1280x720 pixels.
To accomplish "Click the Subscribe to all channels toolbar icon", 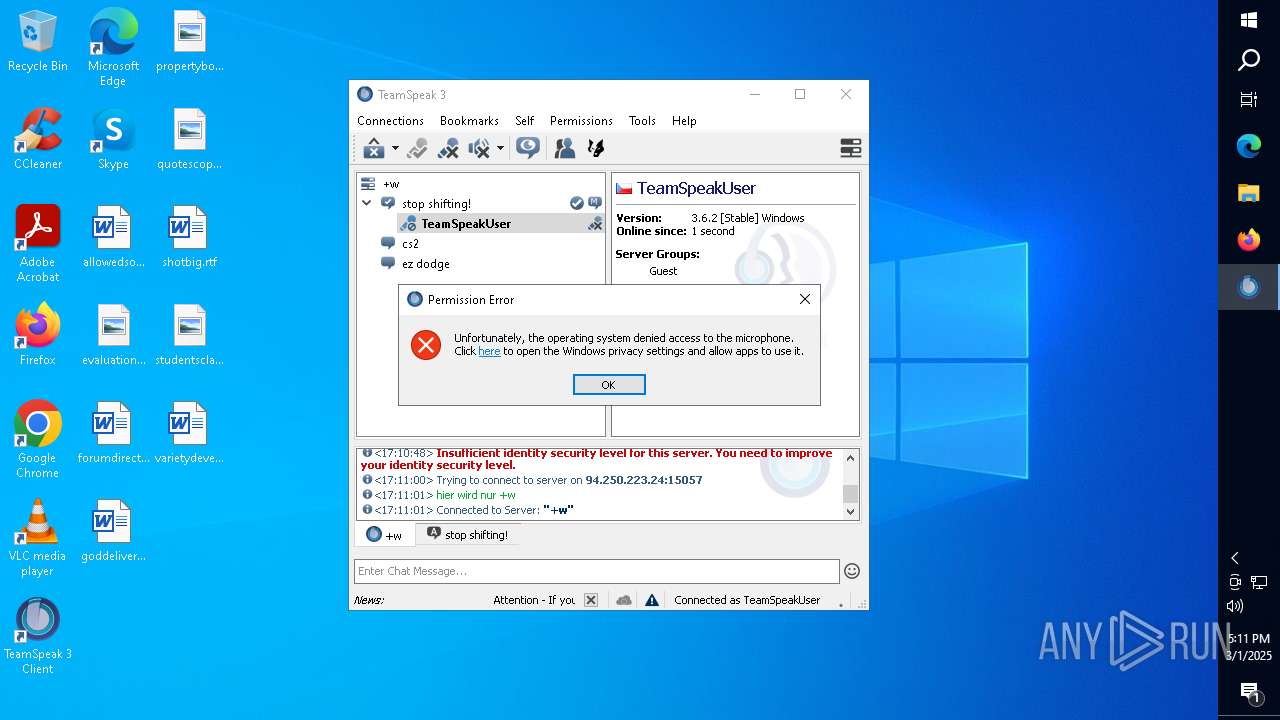I will (x=417, y=149).
